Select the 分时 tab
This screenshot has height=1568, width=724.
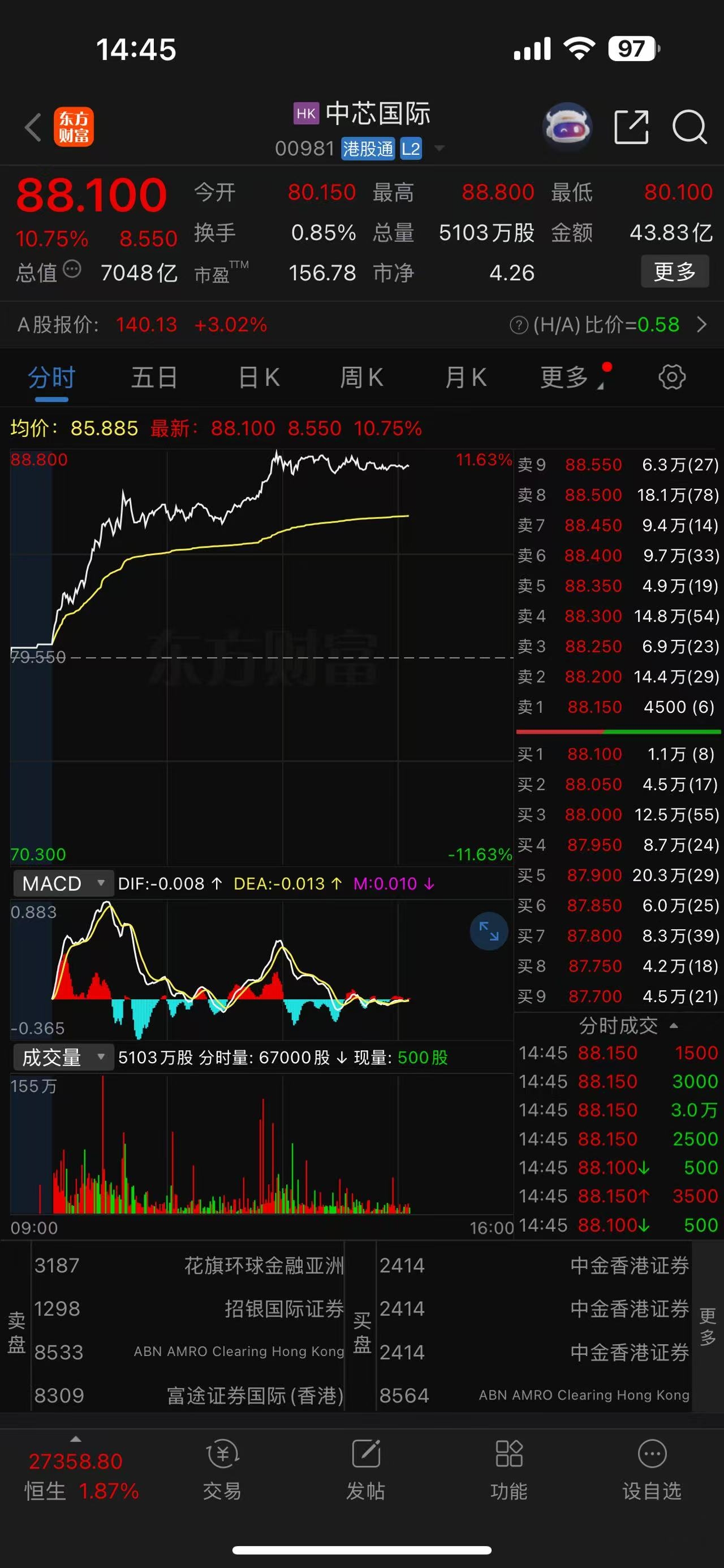pos(51,377)
